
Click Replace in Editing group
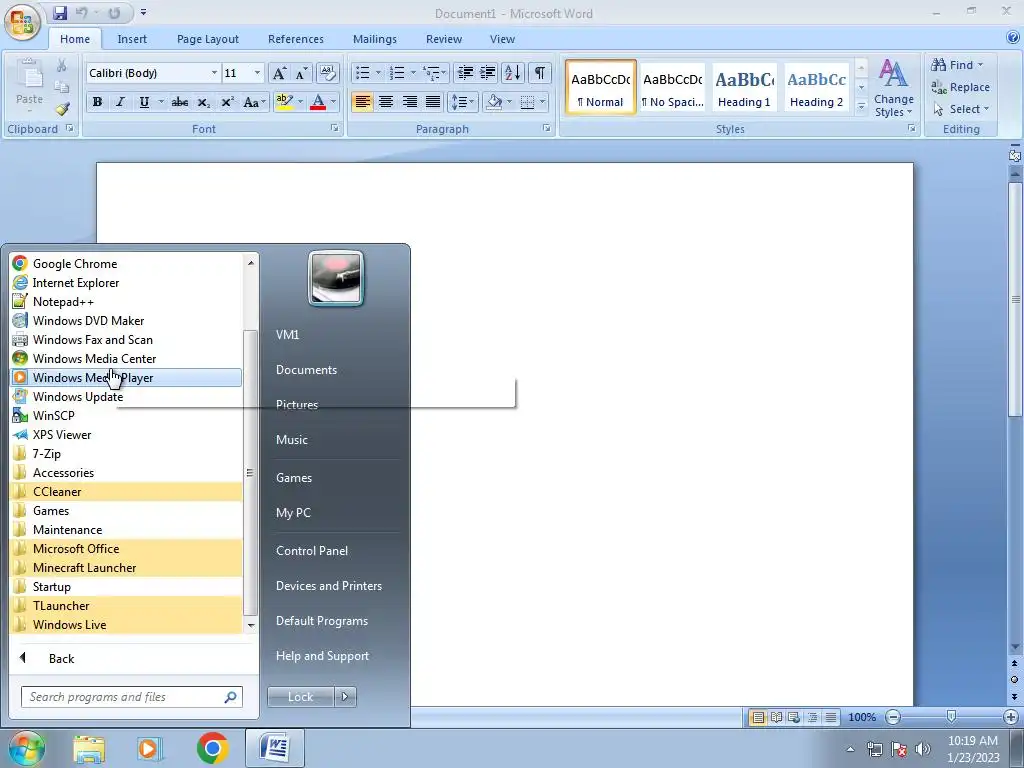(960, 87)
